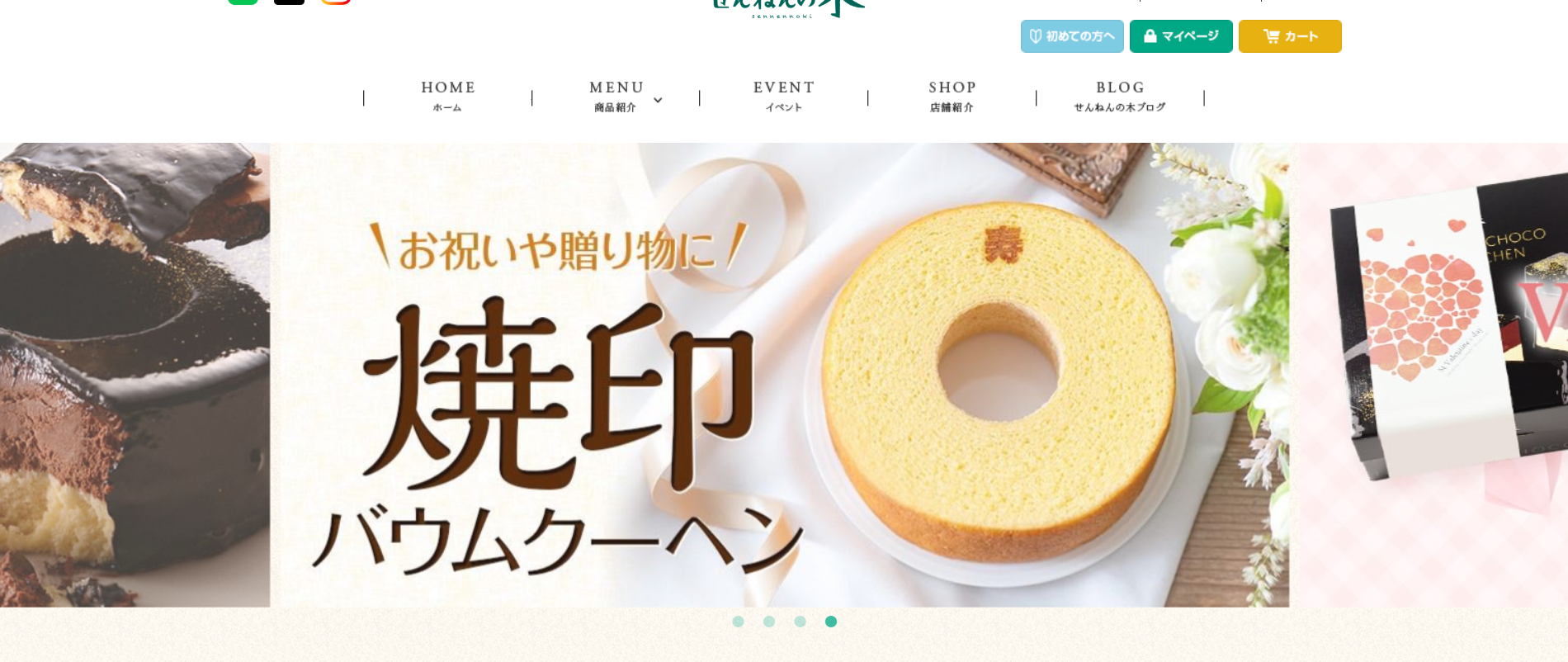Show the Valentine choco box slide on the right
Screen dimensions: 1568x662
1429,376
